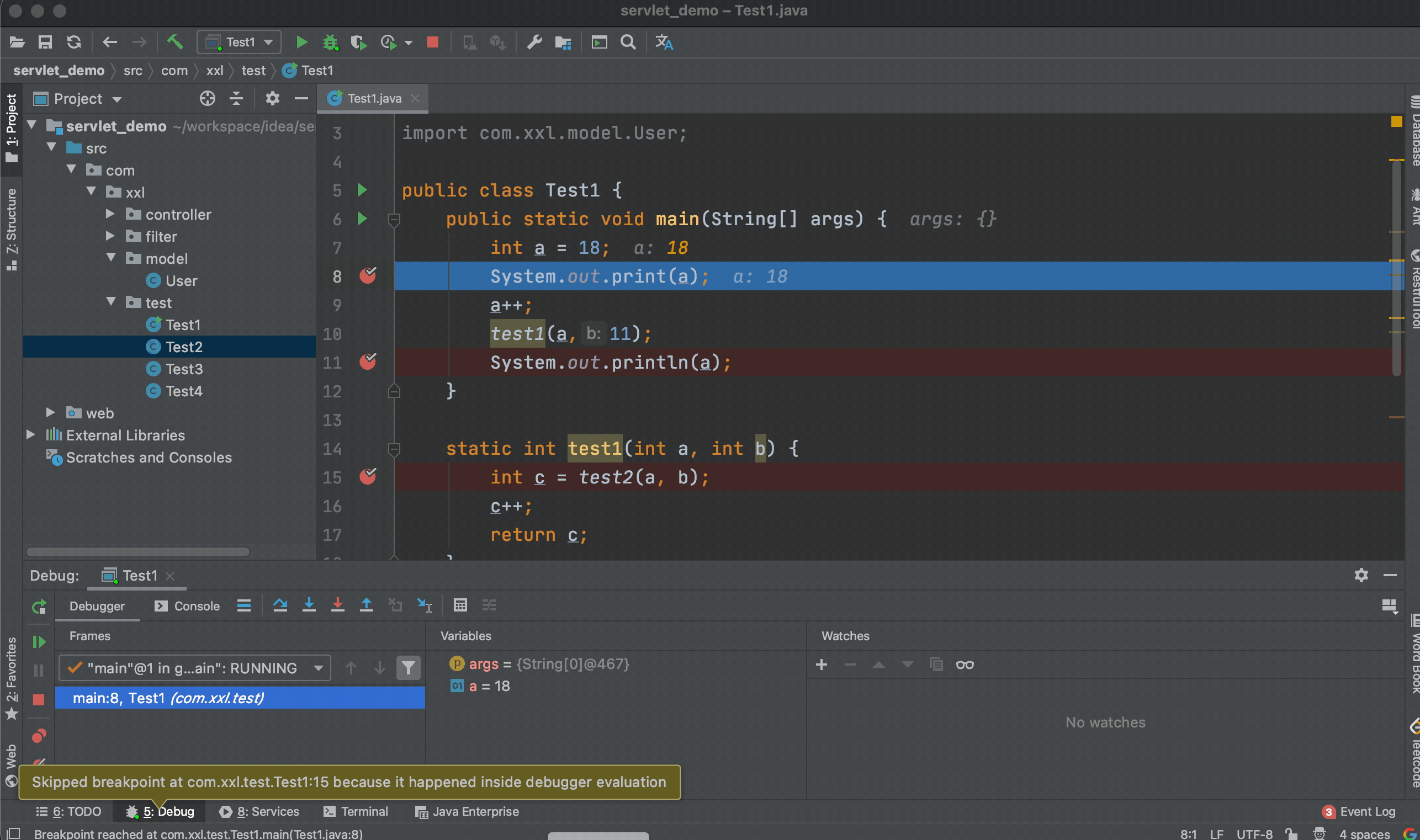Open the Test1 run configuration dropdown
1420x840 pixels.
pyautogui.click(x=239, y=42)
